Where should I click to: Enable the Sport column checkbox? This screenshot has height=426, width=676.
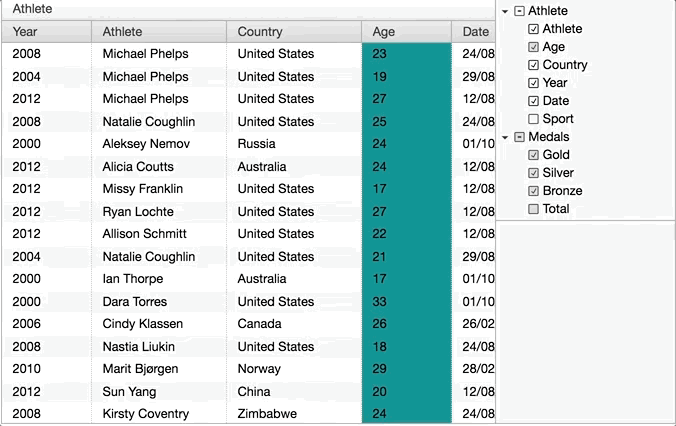[x=533, y=119]
